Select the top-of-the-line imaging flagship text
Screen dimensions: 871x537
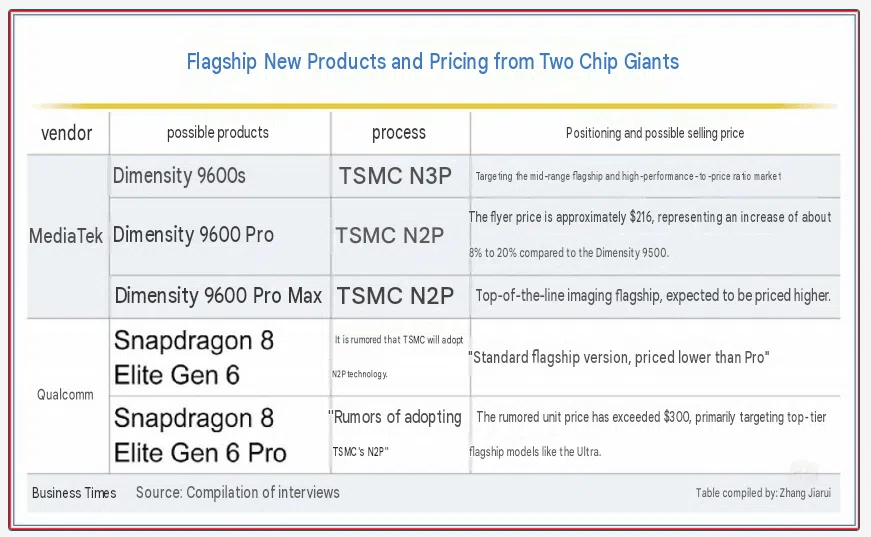click(x=653, y=295)
